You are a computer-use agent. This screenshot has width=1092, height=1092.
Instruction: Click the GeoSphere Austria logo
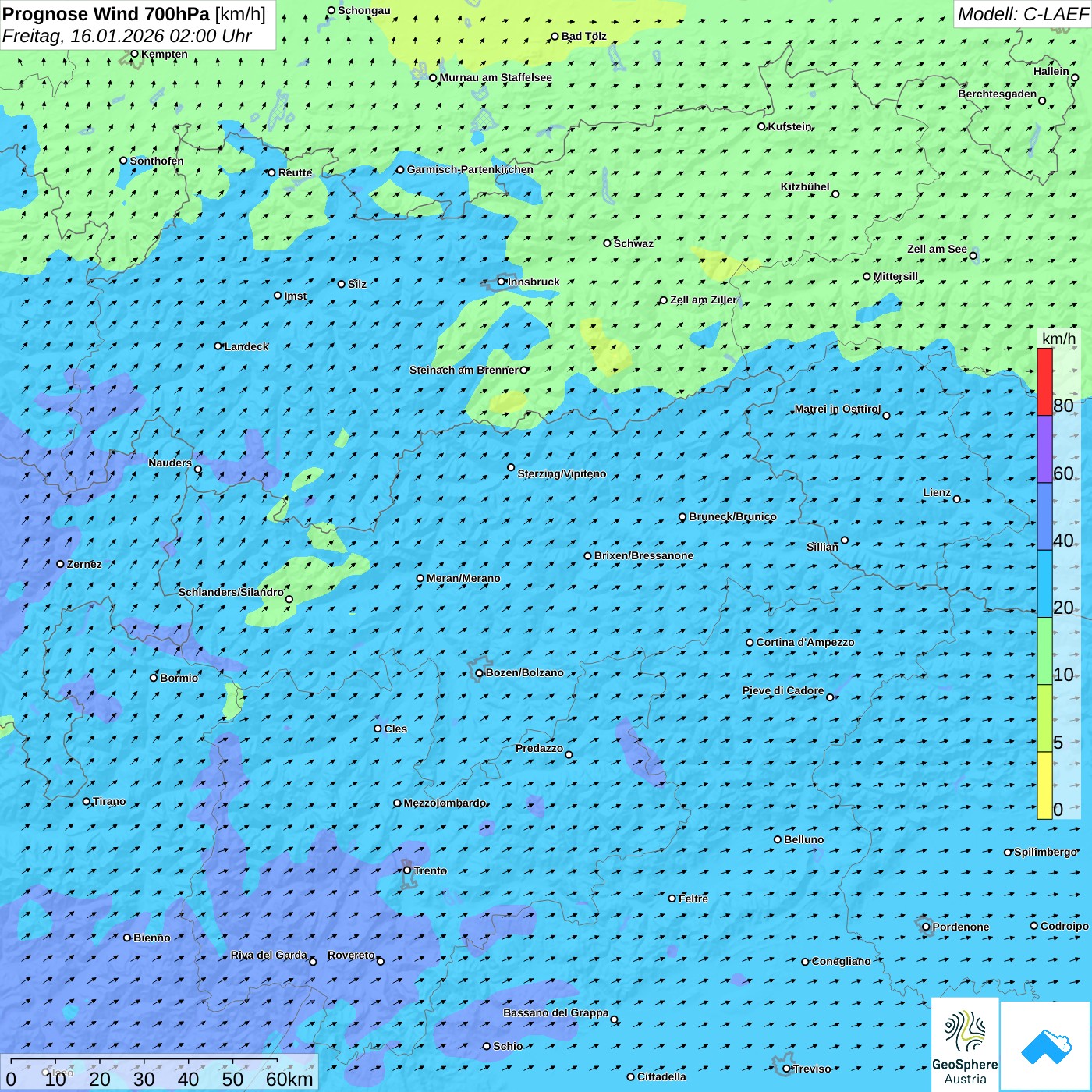tap(965, 1044)
